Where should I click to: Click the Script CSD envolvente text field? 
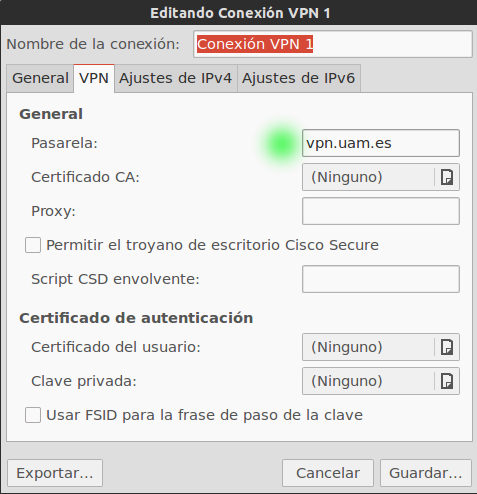[381, 279]
